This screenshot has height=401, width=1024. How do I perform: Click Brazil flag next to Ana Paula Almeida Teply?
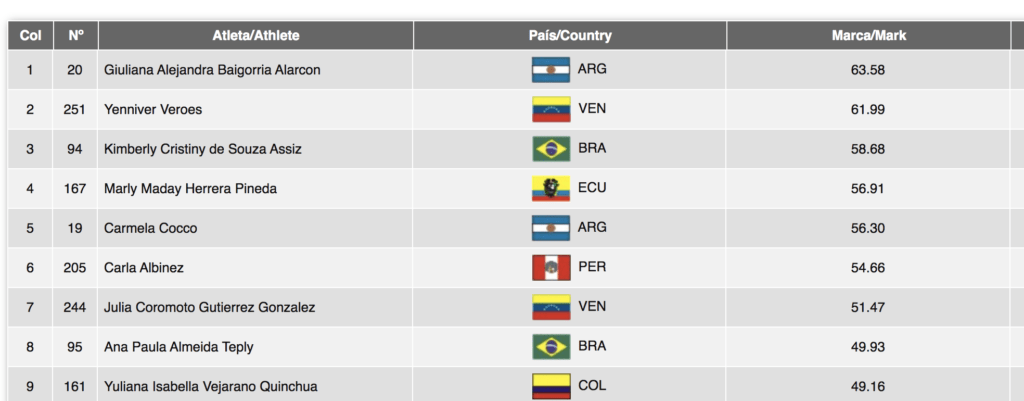551,347
